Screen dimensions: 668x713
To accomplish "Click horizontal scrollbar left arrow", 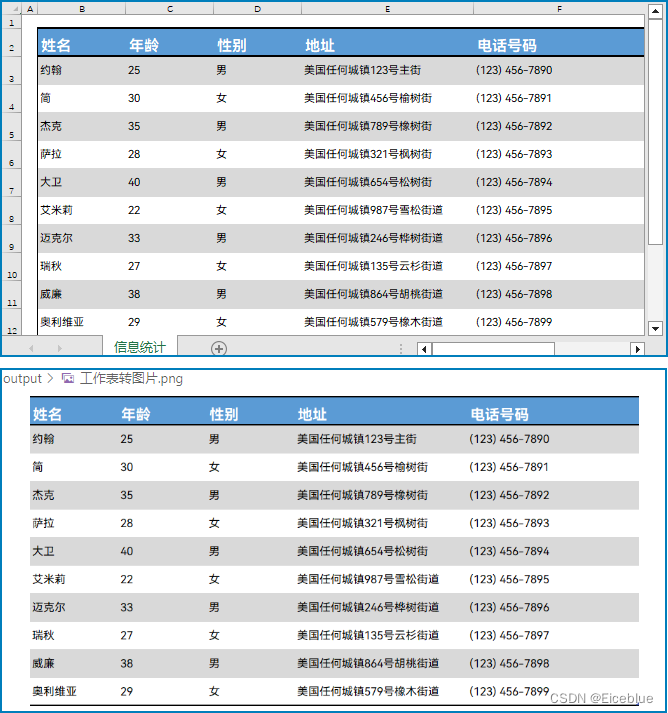I will pyautogui.click(x=424, y=349).
